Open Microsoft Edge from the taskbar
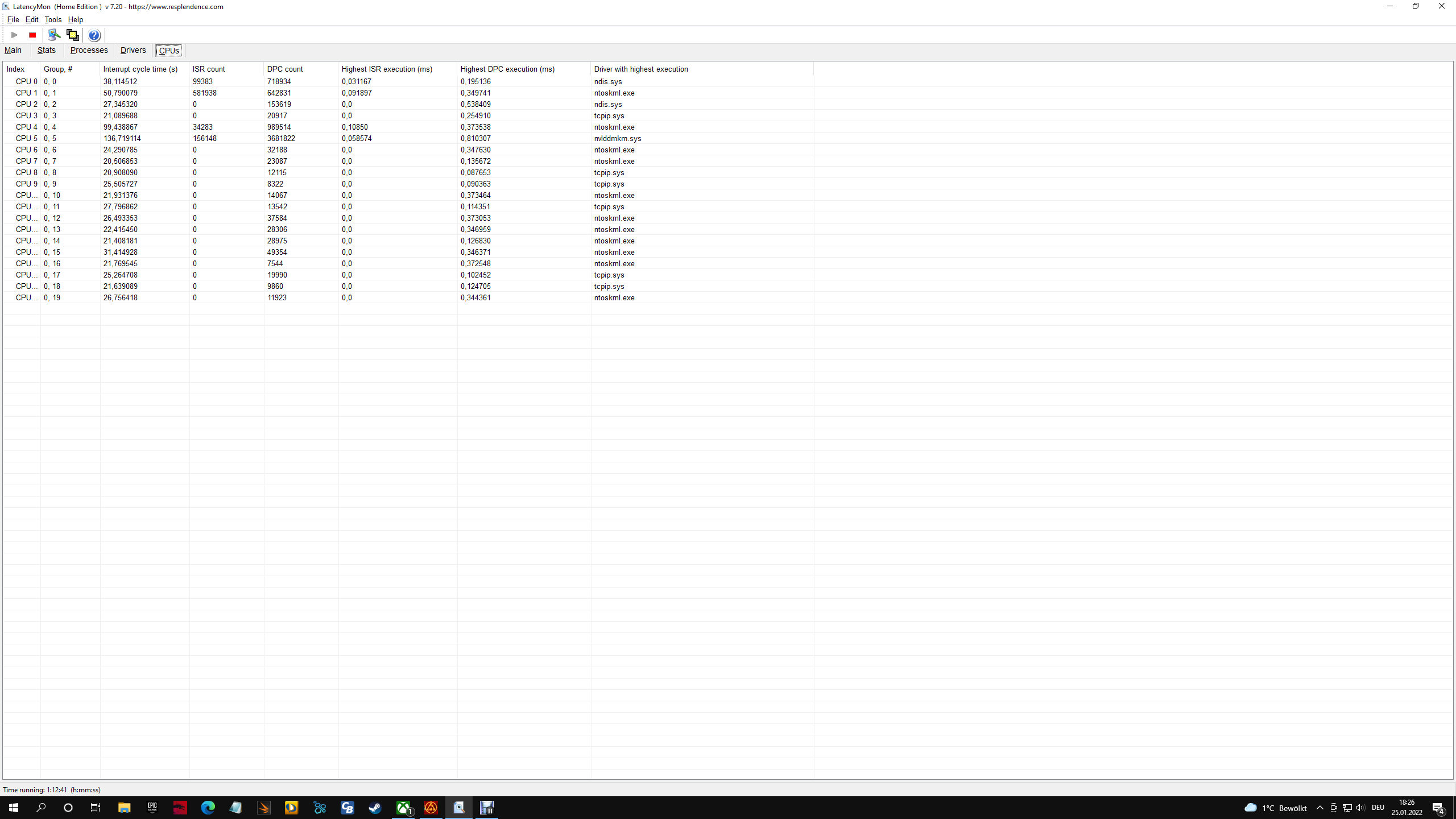Image resolution: width=1456 pixels, height=819 pixels. click(208, 808)
